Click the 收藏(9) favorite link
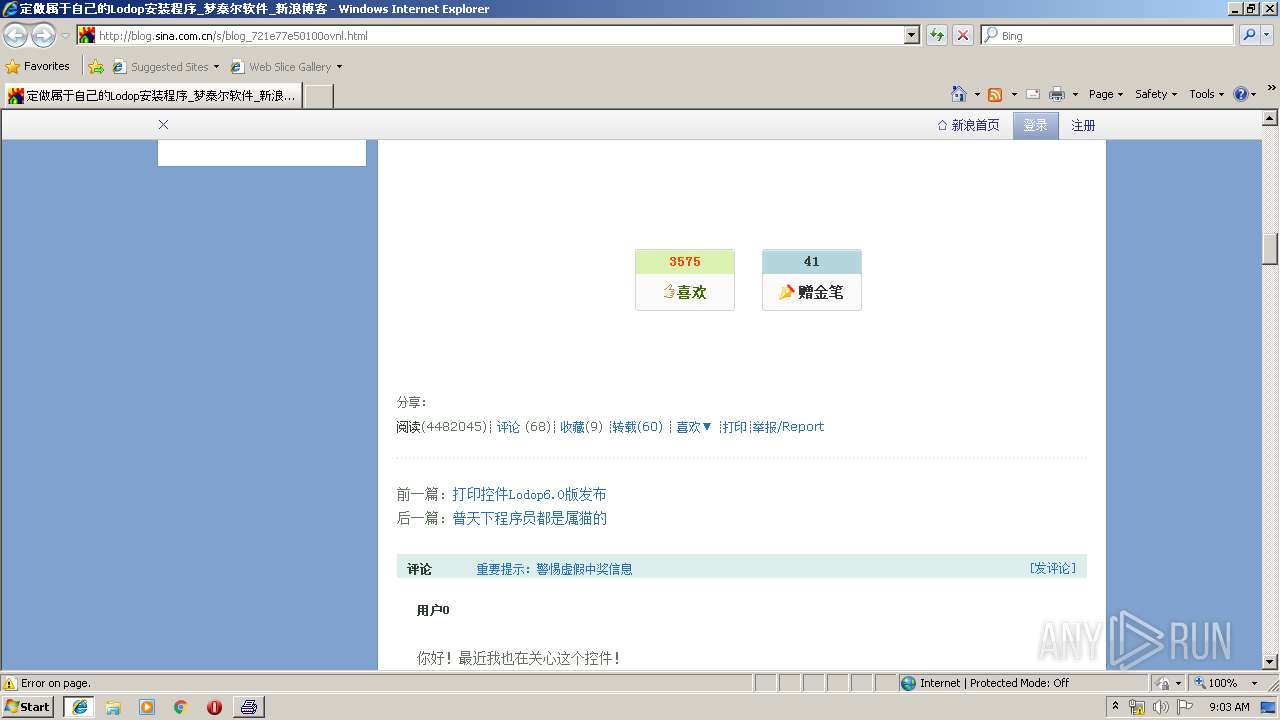The height and width of the screenshot is (720, 1280). pos(581,427)
